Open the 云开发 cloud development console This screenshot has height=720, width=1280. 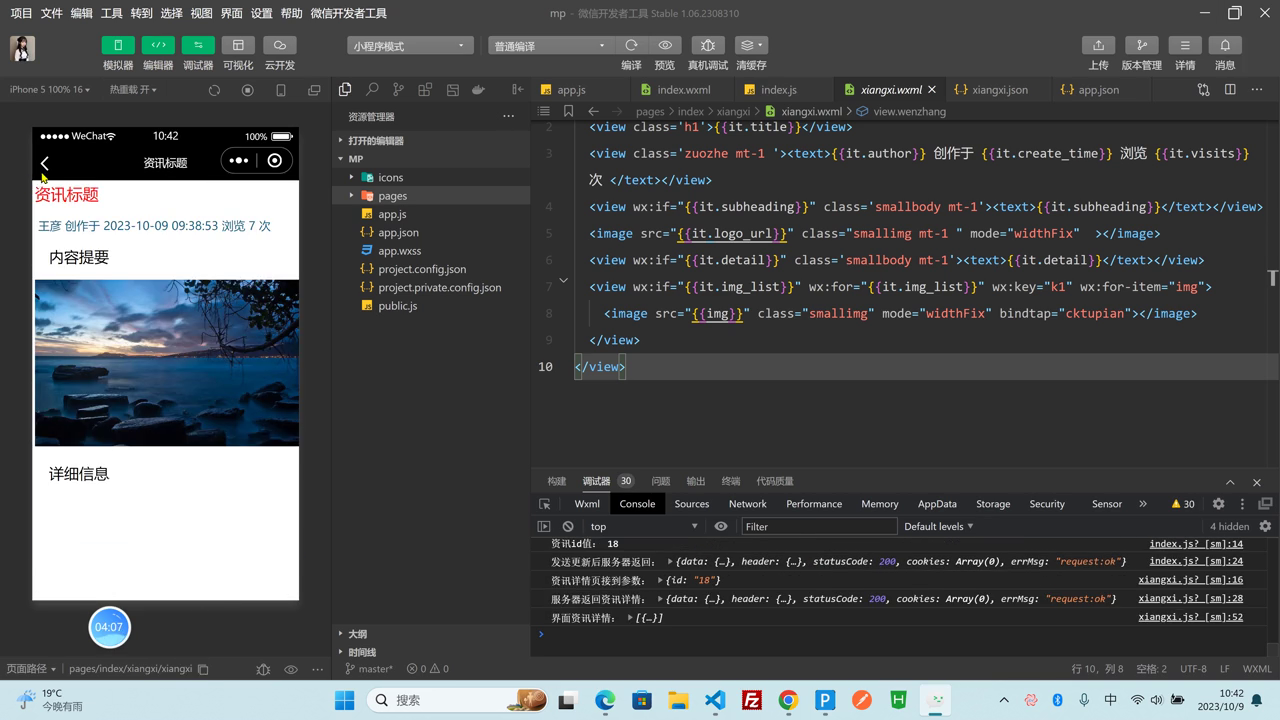[x=280, y=45]
